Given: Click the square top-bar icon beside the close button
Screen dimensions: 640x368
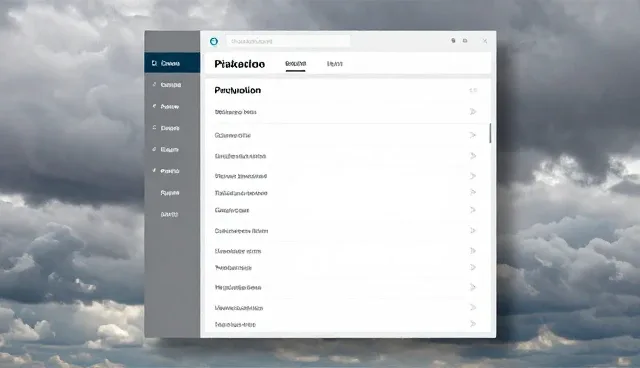Looking at the screenshot, I should [x=465, y=41].
